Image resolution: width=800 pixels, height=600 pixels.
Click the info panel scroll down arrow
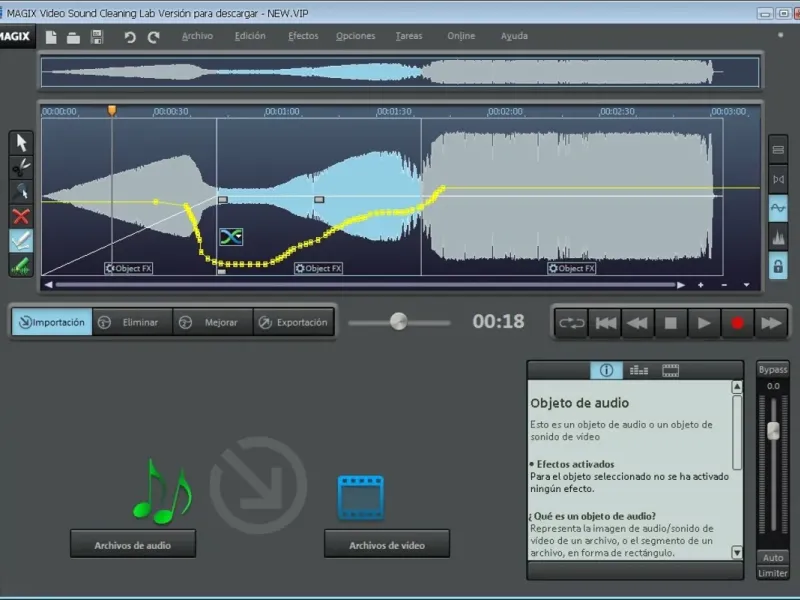click(x=737, y=552)
